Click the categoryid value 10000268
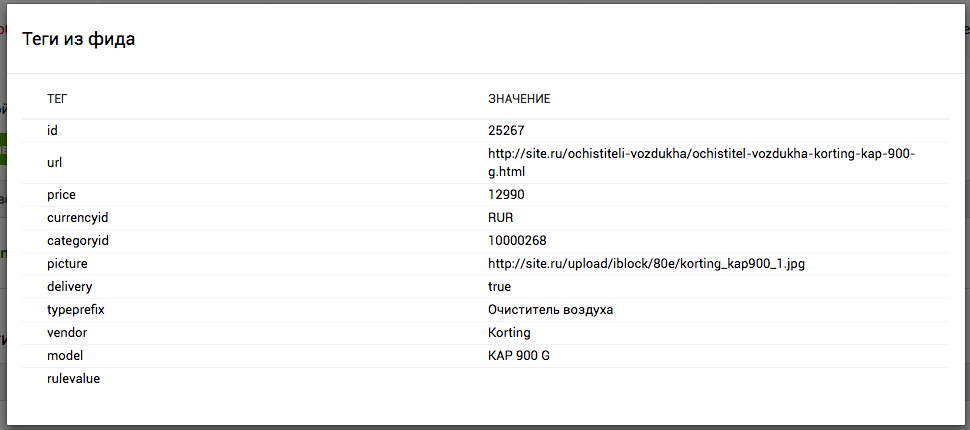Image resolution: width=970 pixels, height=430 pixels. click(x=517, y=241)
